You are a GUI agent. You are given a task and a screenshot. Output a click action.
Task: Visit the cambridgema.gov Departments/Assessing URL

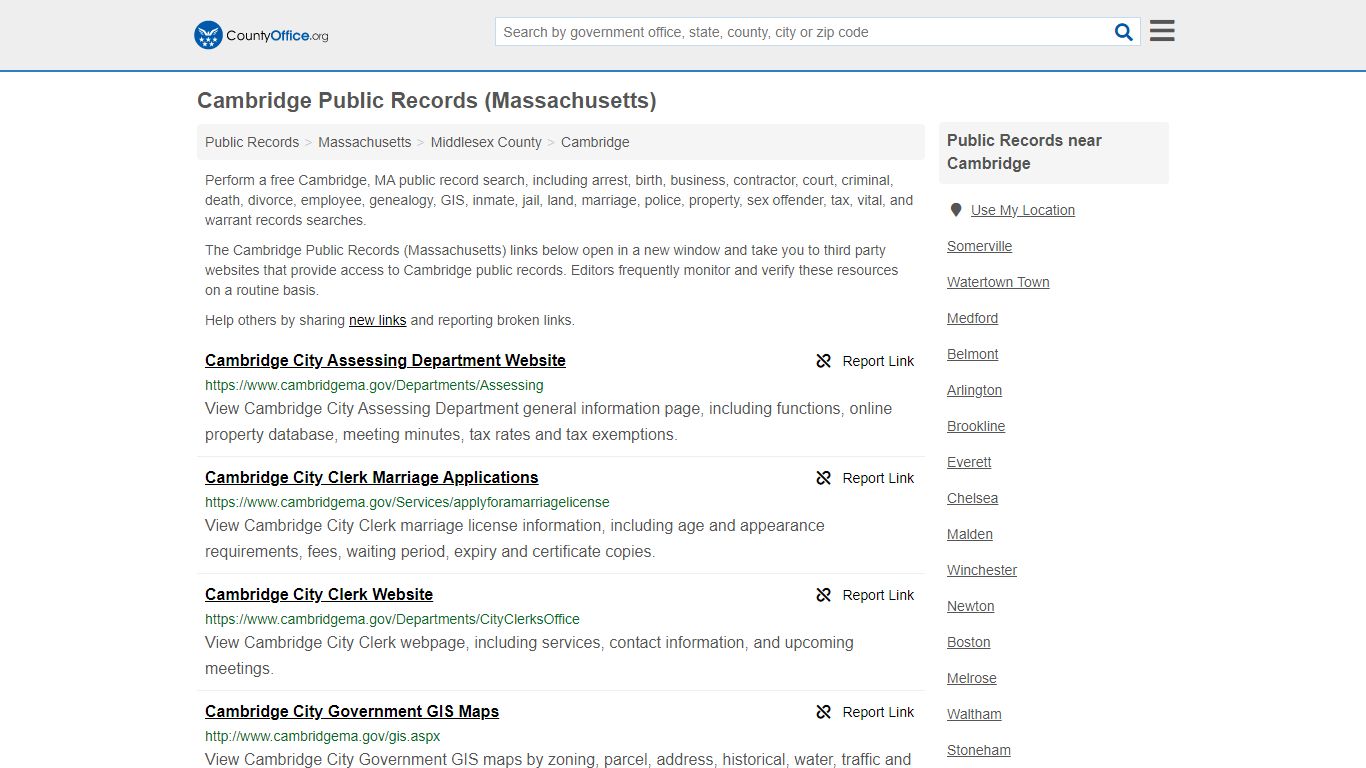click(x=374, y=385)
